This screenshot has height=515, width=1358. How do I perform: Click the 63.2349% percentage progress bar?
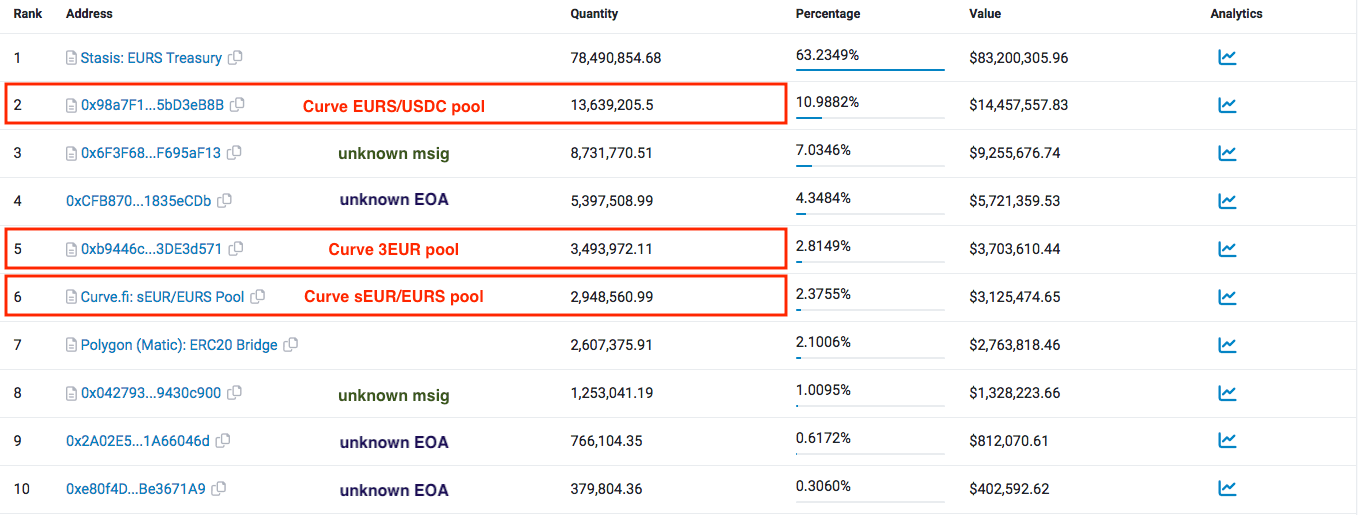870,69
